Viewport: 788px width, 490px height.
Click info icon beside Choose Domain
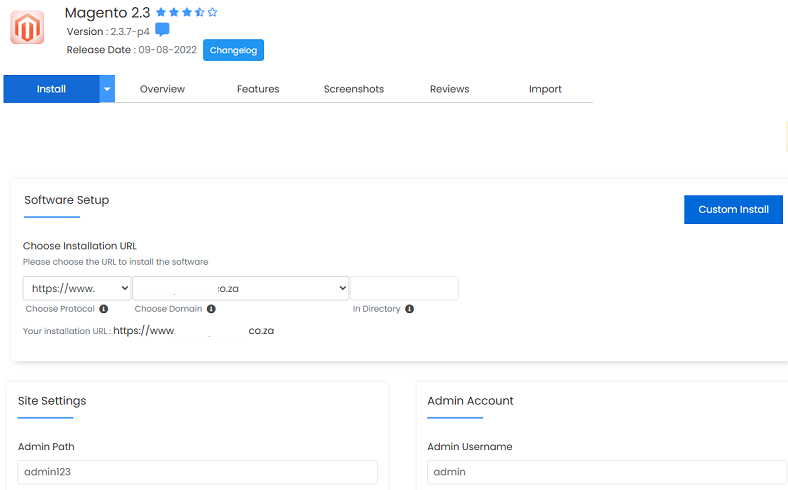point(211,309)
